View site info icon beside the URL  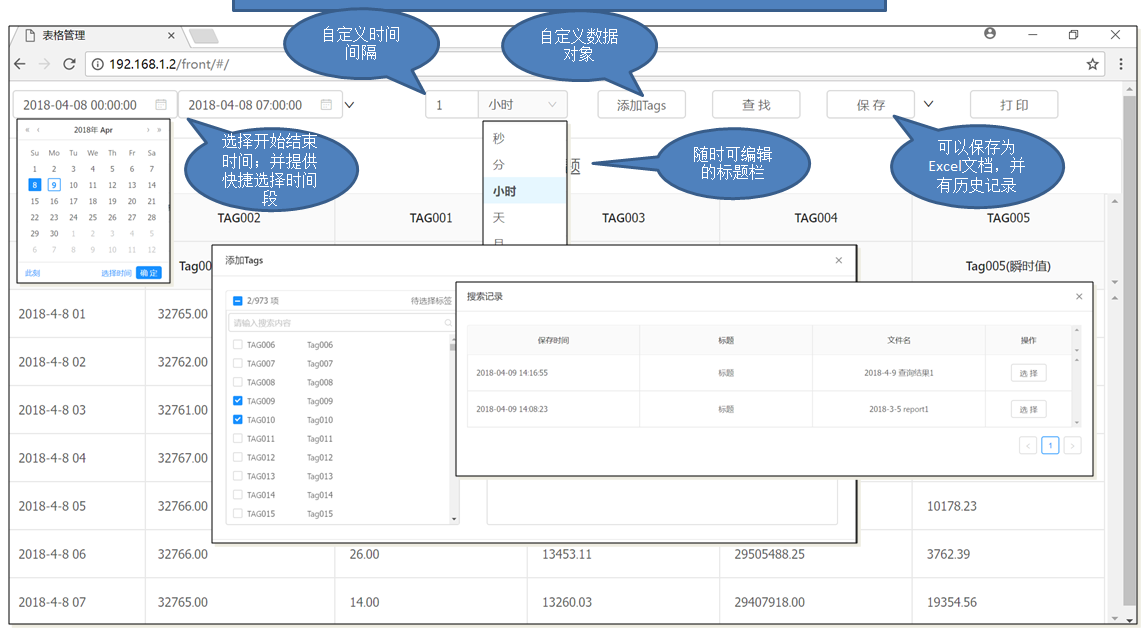pos(98,64)
